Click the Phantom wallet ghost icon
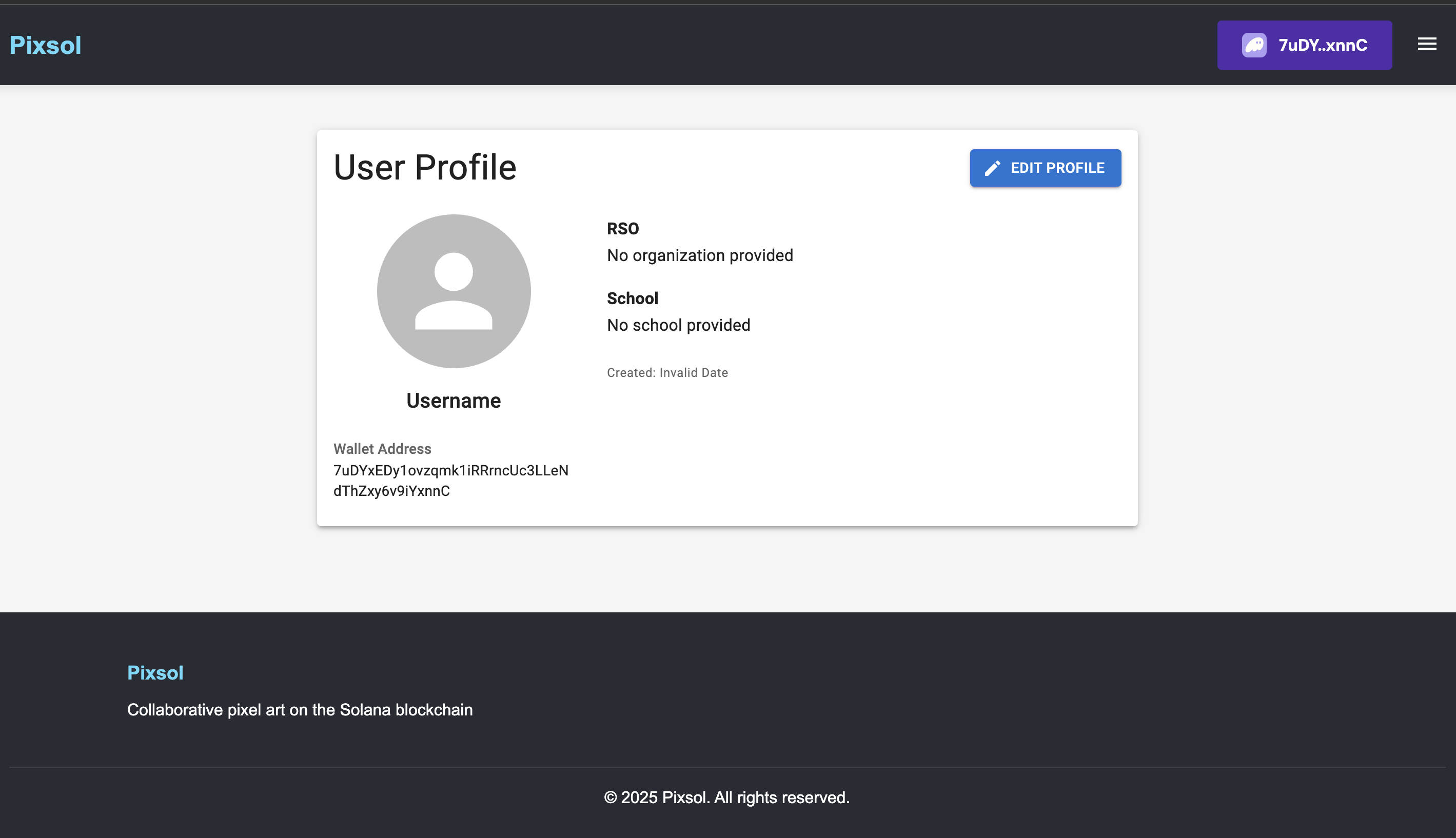Image resolution: width=1456 pixels, height=838 pixels. [x=1254, y=46]
